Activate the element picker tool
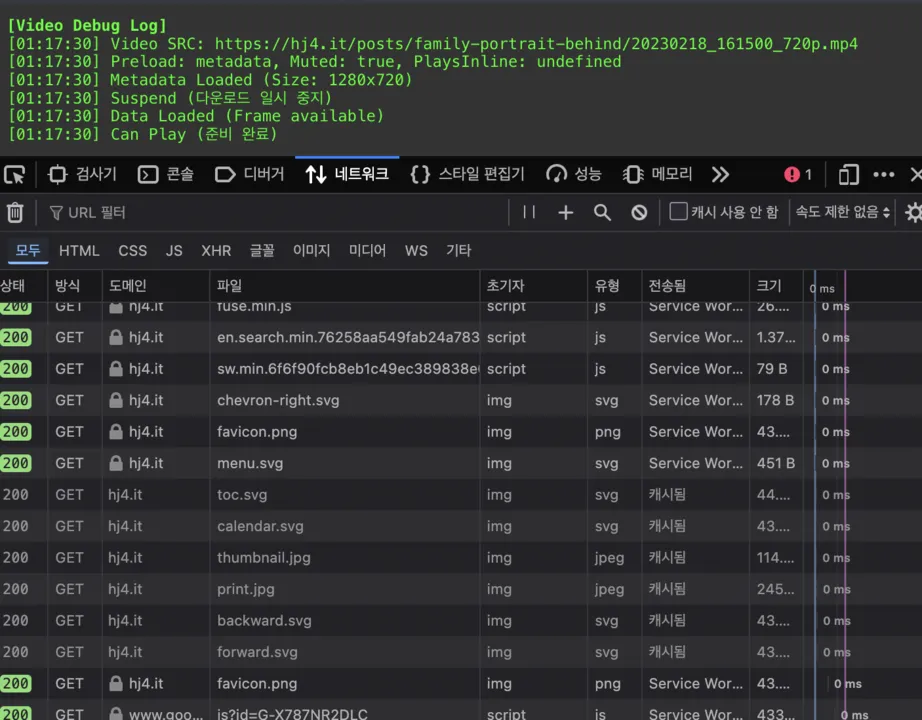Viewport: 922px width, 720px height. 14,175
